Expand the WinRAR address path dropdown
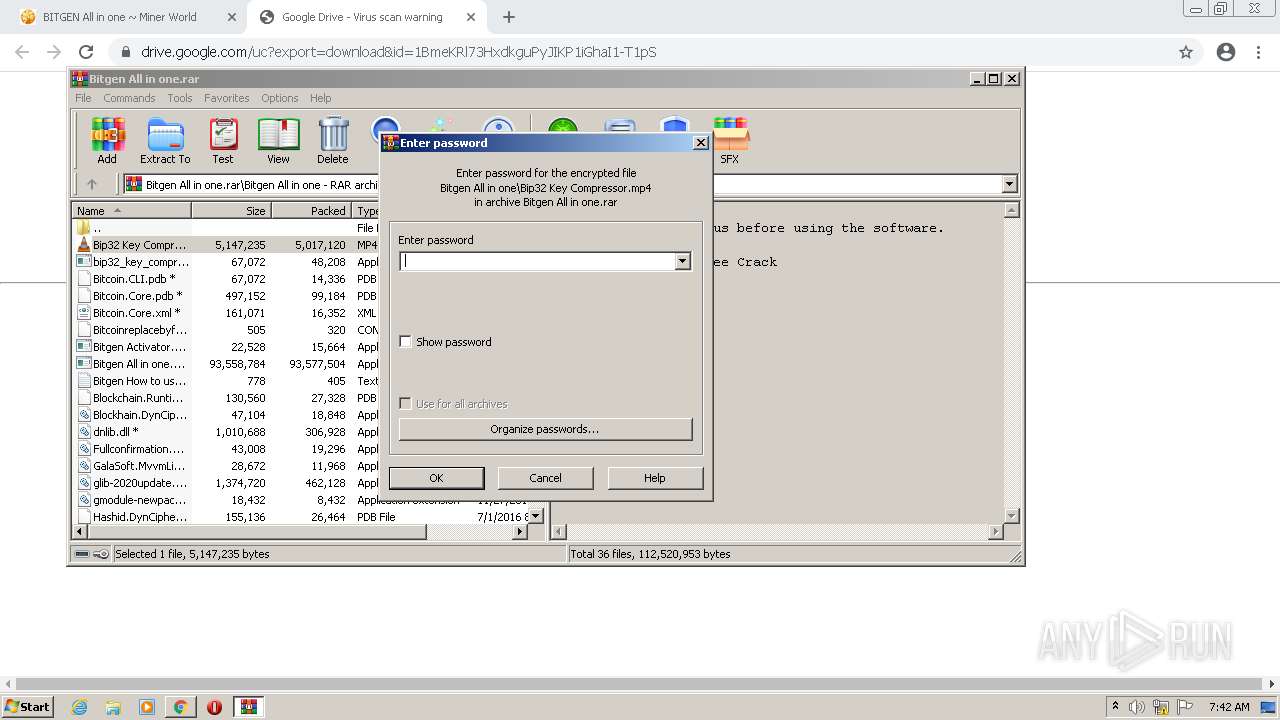1280x720 pixels. tap(1009, 184)
